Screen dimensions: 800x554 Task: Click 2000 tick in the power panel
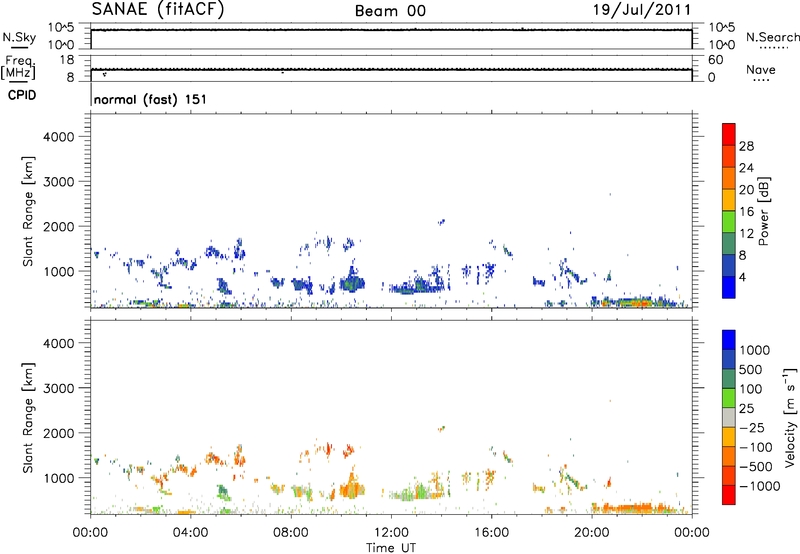click(x=58, y=226)
